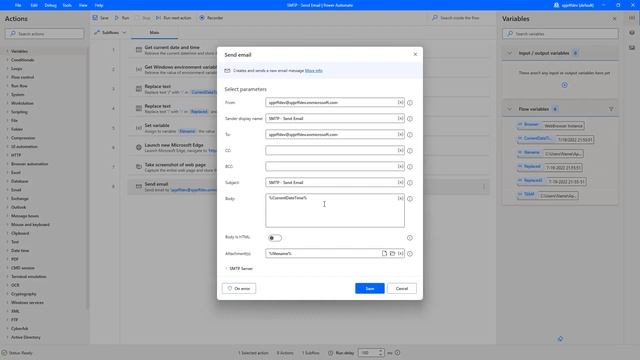
Task: Close the Variables panel
Action: coord(615,19)
